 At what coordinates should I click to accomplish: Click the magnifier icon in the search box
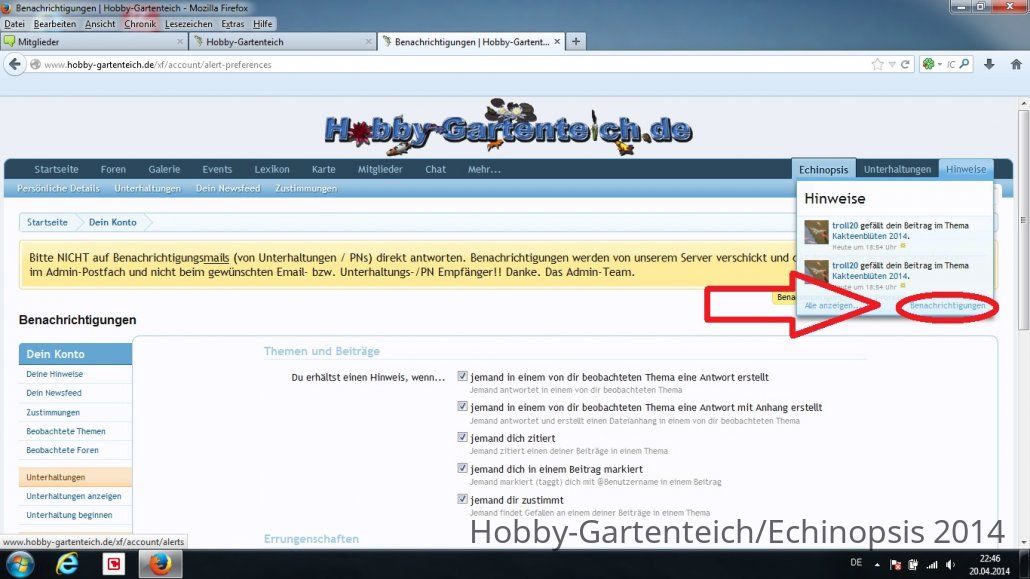pos(964,64)
